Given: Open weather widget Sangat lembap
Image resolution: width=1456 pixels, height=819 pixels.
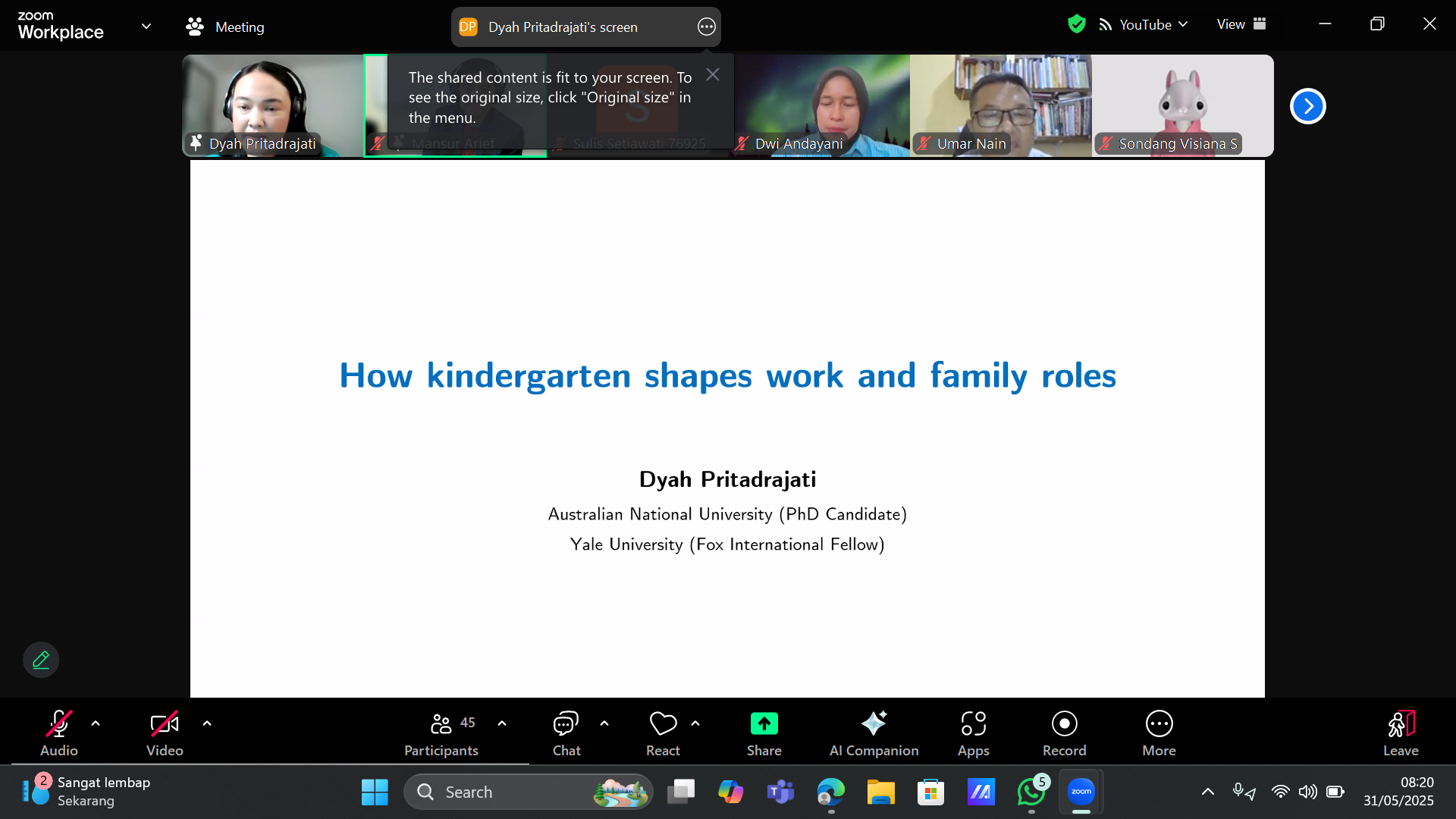Looking at the screenshot, I should [86, 792].
